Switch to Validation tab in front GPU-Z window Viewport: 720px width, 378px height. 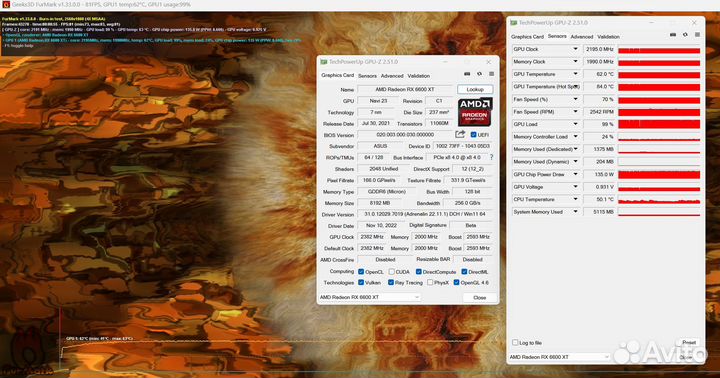418,76
